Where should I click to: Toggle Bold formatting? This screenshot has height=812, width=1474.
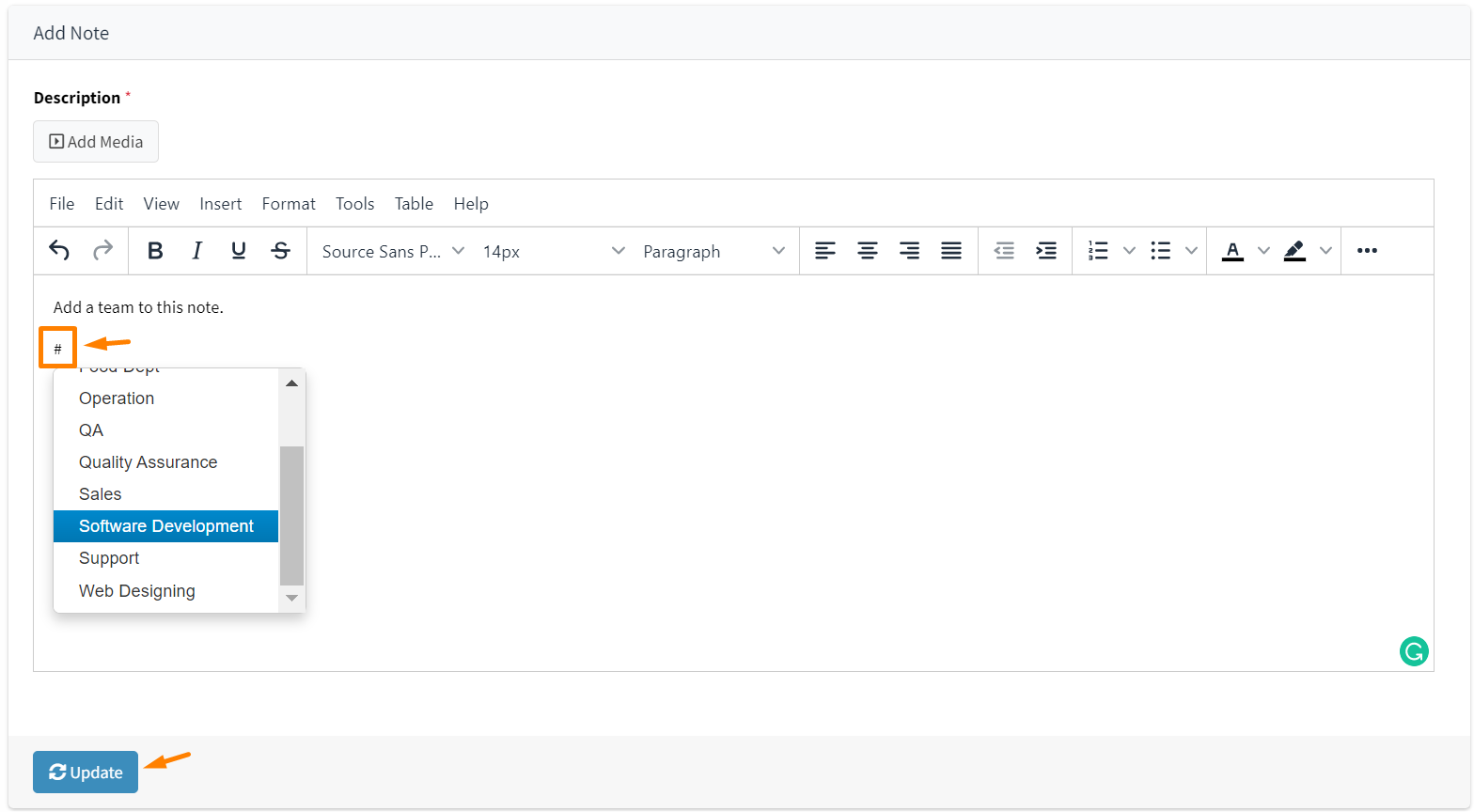point(155,250)
